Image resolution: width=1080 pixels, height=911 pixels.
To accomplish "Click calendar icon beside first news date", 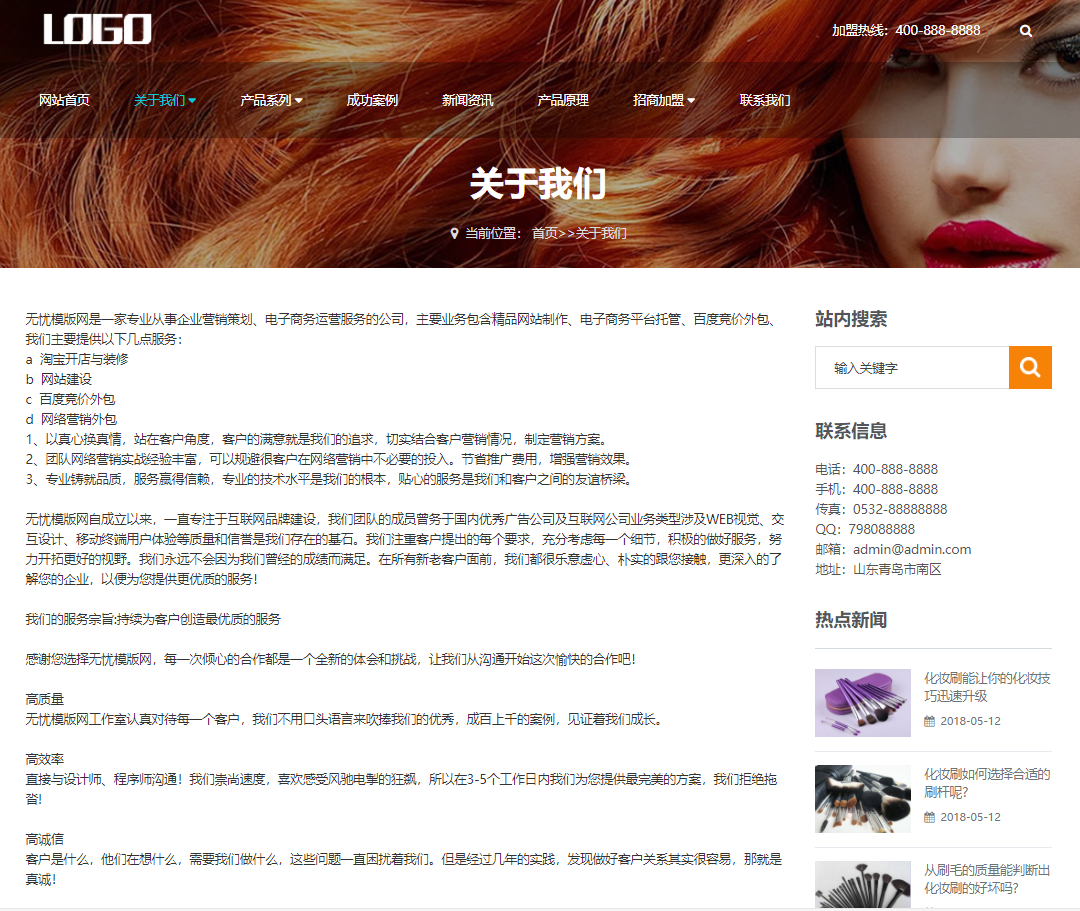I will coord(929,722).
